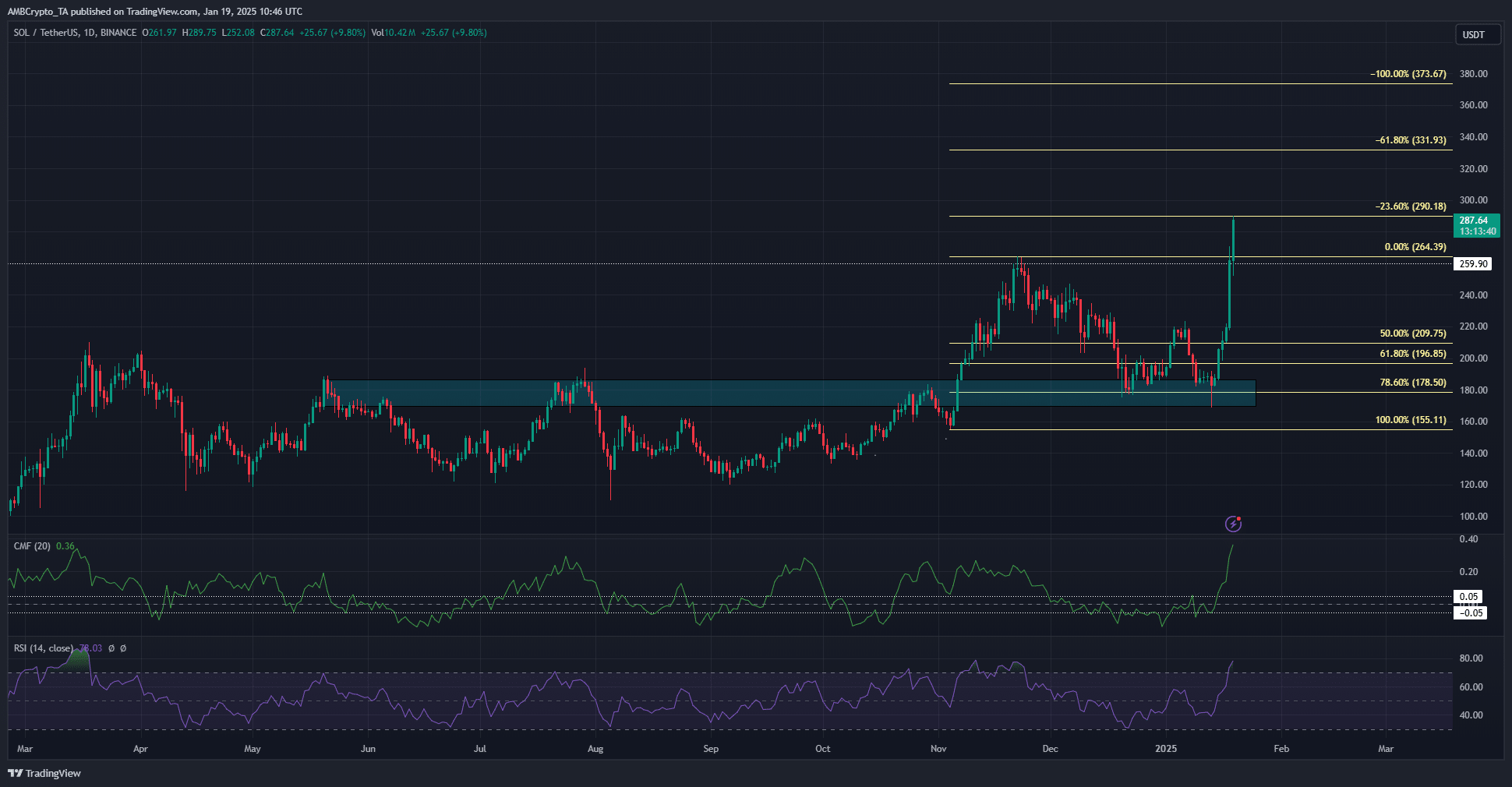Select the 61.80% (196.85) Fibonacci level label

[x=1412, y=354]
